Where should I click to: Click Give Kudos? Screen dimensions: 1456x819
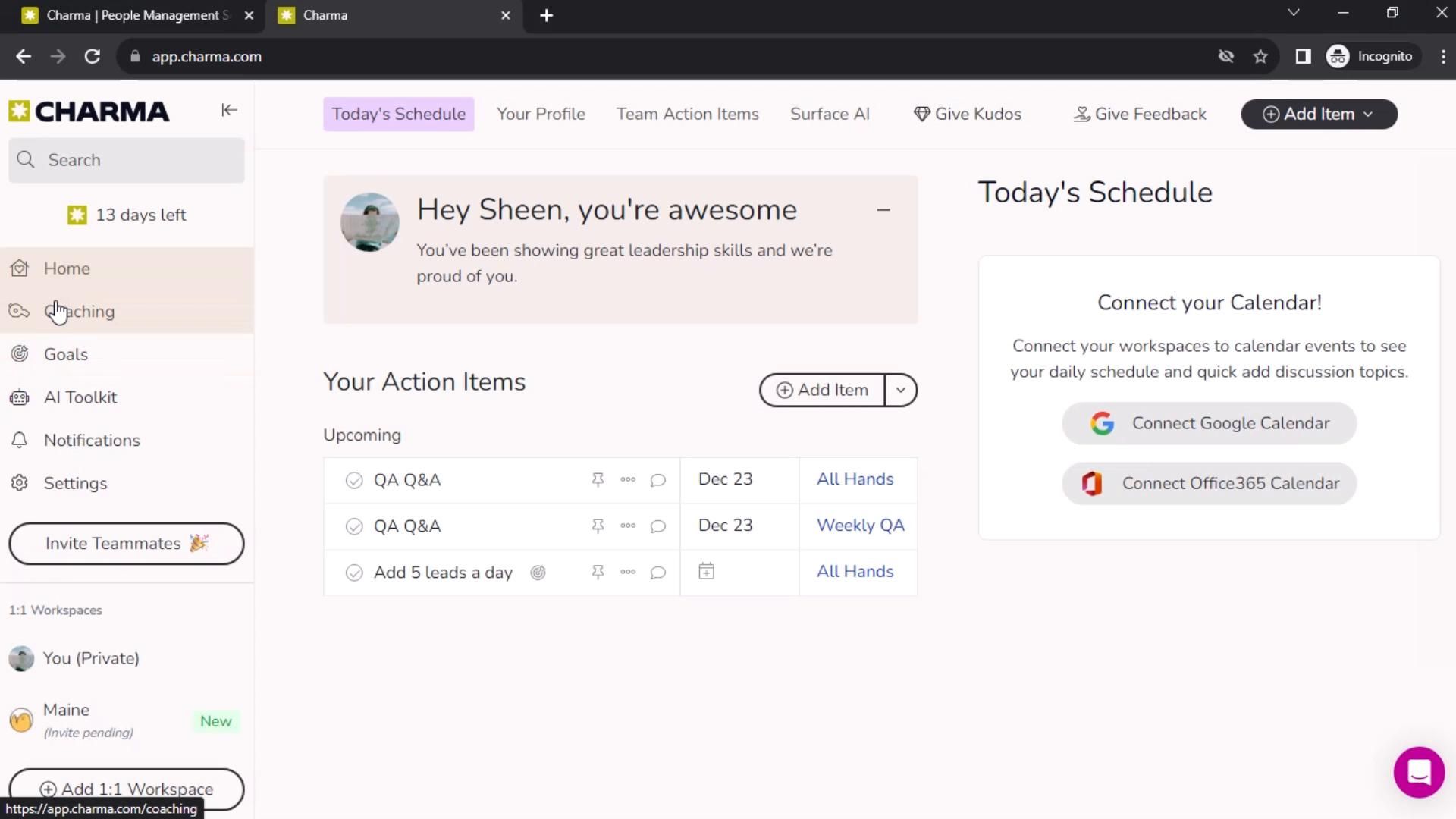click(968, 115)
